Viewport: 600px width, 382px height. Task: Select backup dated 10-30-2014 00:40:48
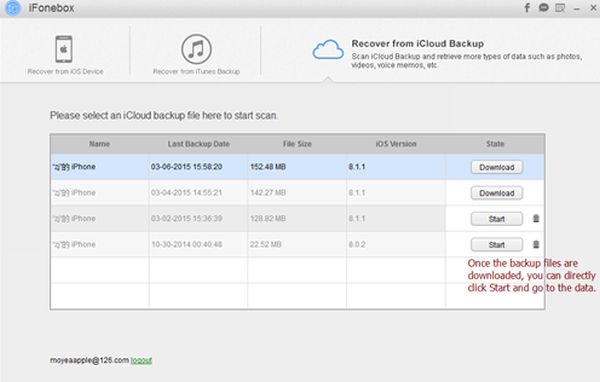tap(186, 244)
